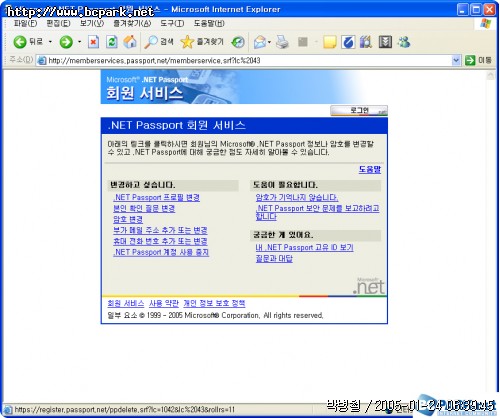500x418 pixels.
Task: Open the .NET Passport 프로필 변경 link
Action: coord(156,197)
